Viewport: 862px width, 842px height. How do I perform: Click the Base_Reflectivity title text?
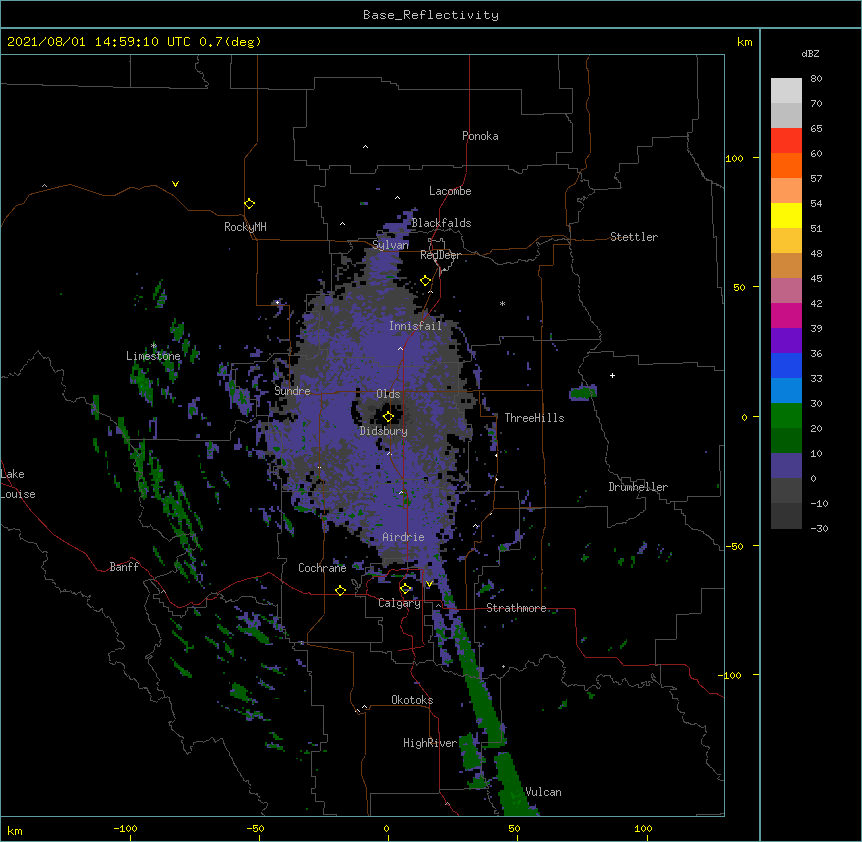430,15
